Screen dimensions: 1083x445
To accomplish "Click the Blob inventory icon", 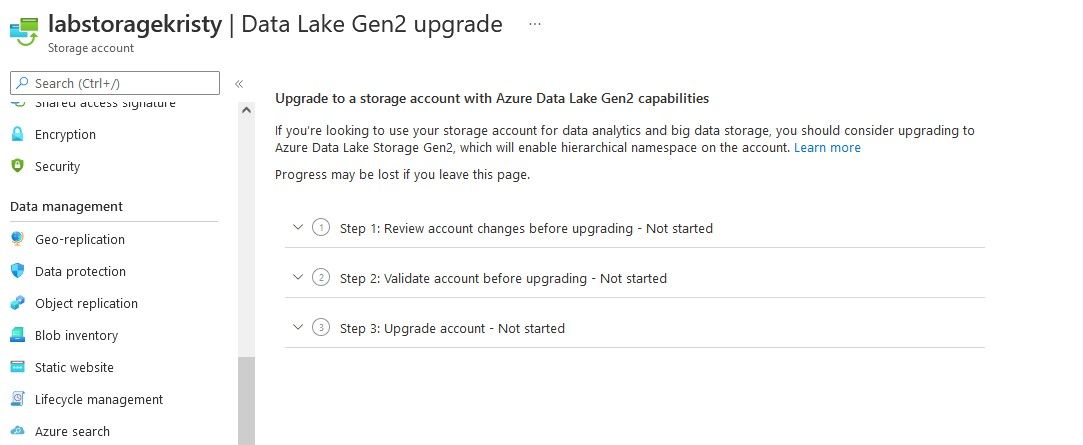I will (16, 335).
